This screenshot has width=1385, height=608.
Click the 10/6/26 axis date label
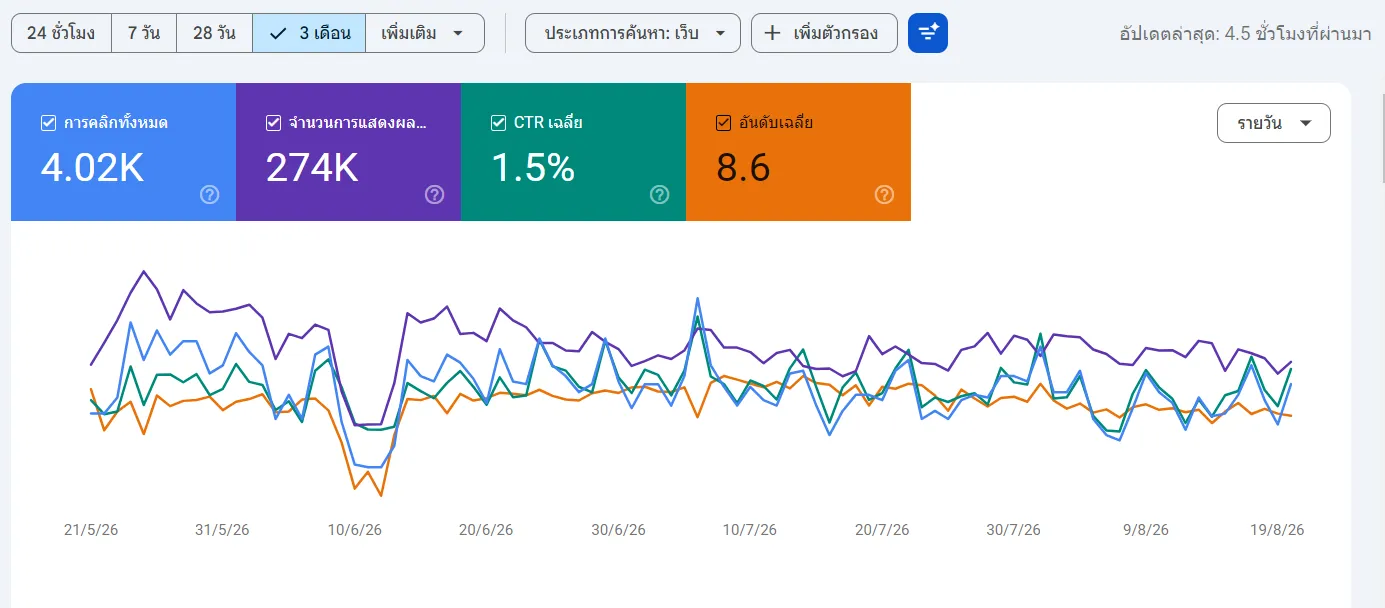click(355, 530)
